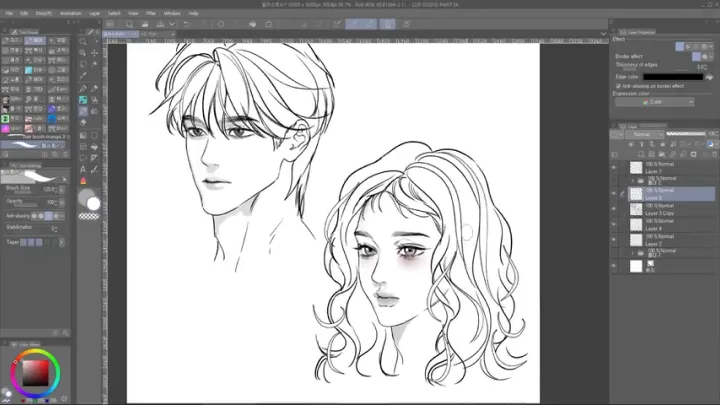The height and width of the screenshot is (405, 720).
Task: Open the Filter menu
Action: pos(151,13)
